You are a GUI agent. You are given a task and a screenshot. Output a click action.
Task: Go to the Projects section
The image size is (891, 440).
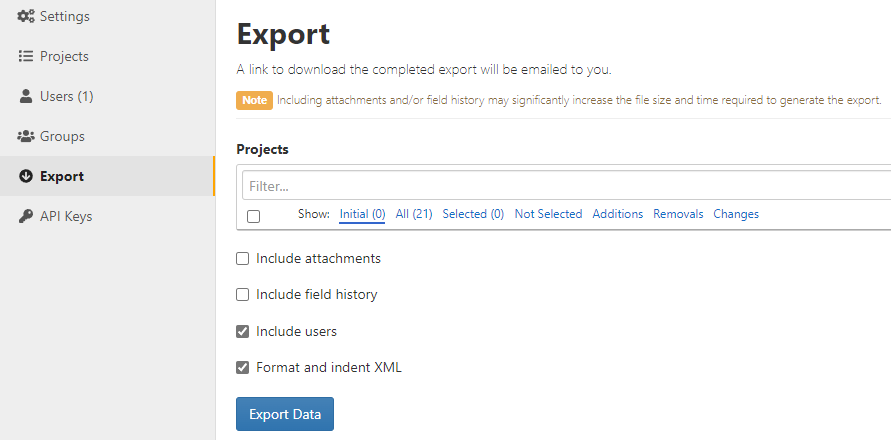107,56
